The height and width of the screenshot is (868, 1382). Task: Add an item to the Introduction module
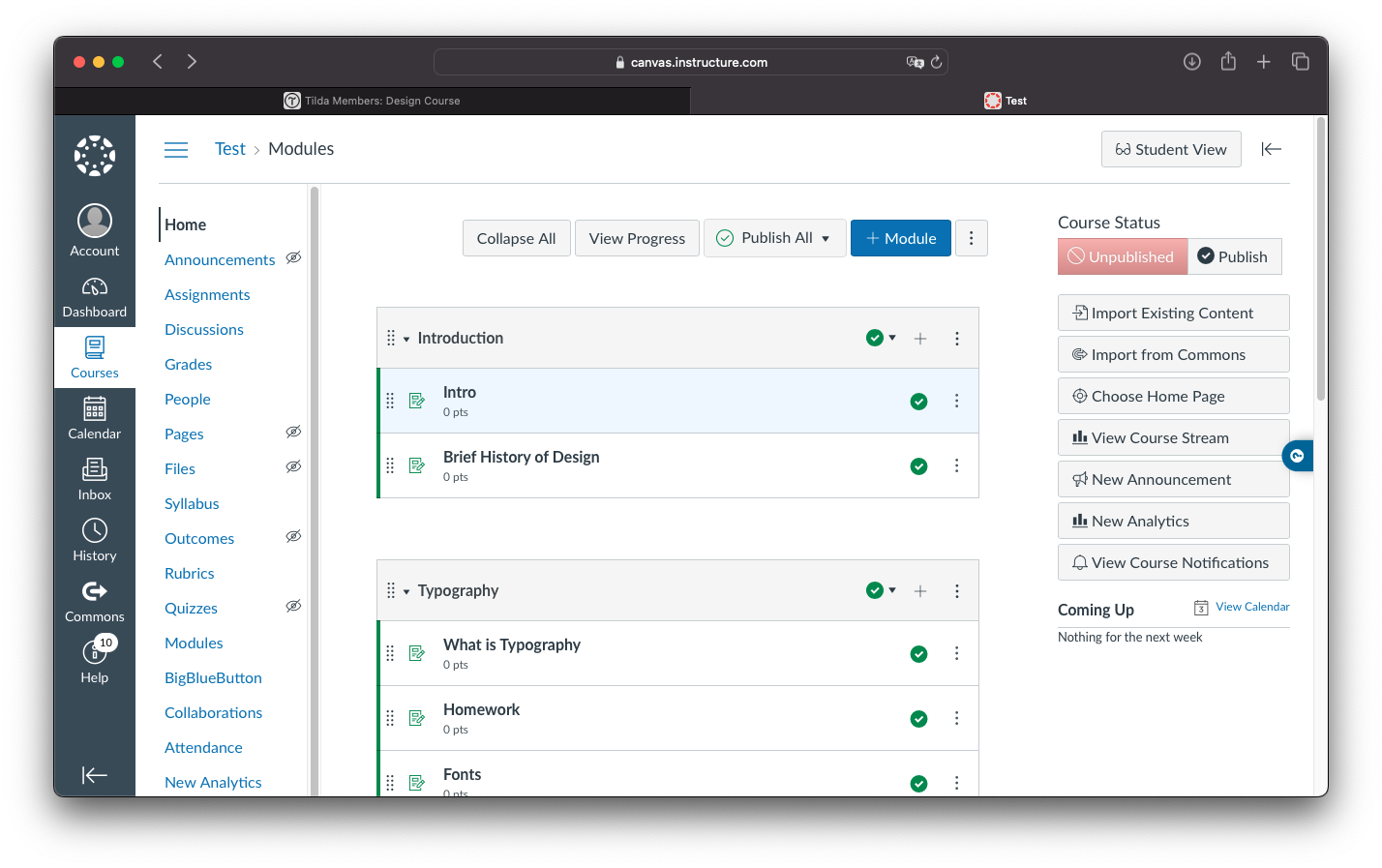920,338
